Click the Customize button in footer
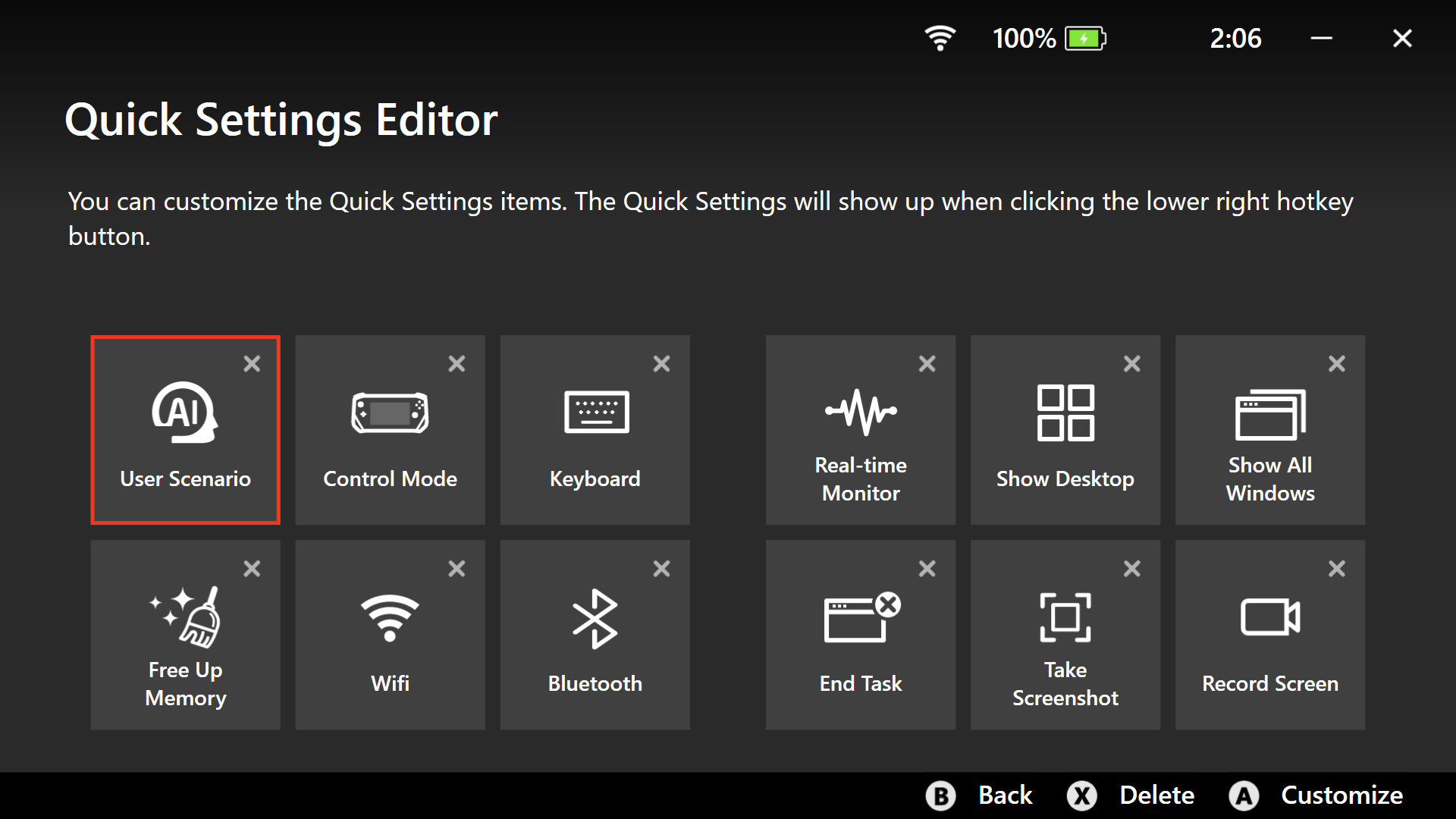Image resolution: width=1456 pixels, height=819 pixels. (1316, 795)
